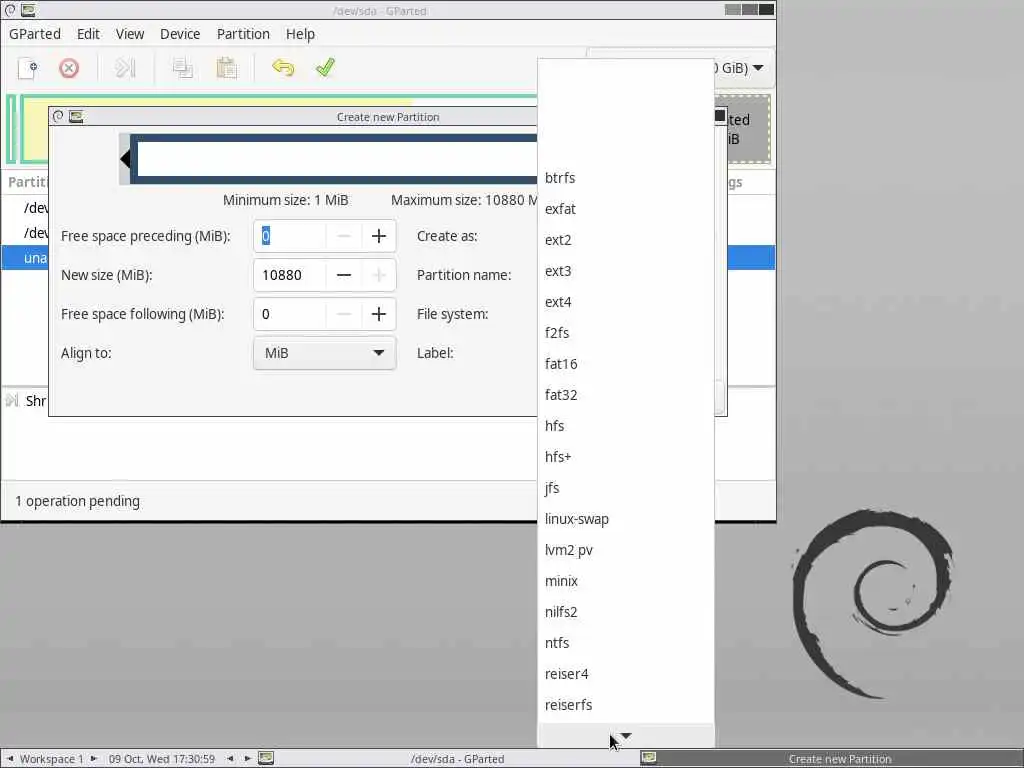Click the scroll-down arrow below the file system list
Image resolution: width=1024 pixels, height=768 pixels.
point(626,735)
